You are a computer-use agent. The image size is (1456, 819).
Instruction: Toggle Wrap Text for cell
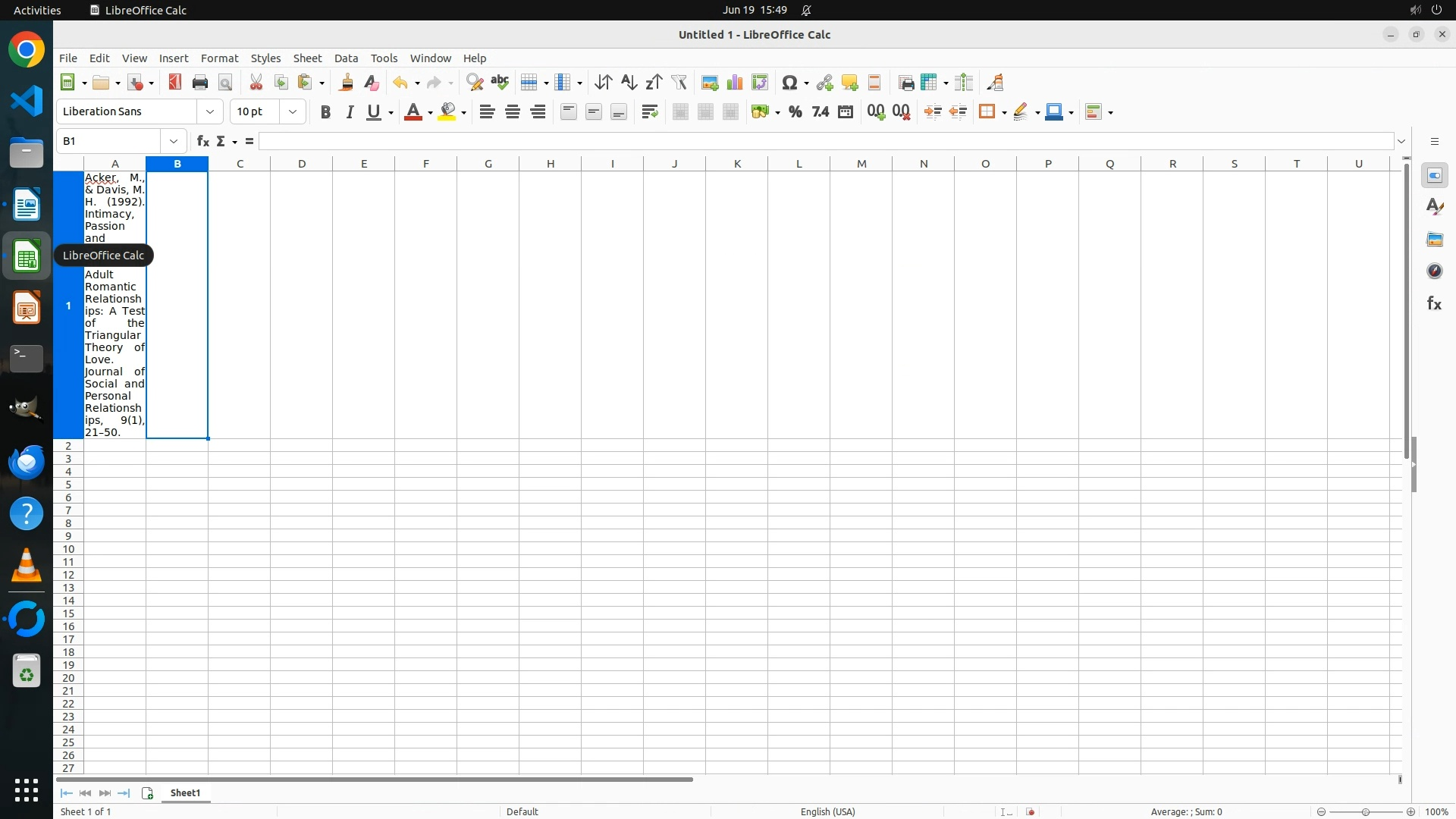(649, 112)
